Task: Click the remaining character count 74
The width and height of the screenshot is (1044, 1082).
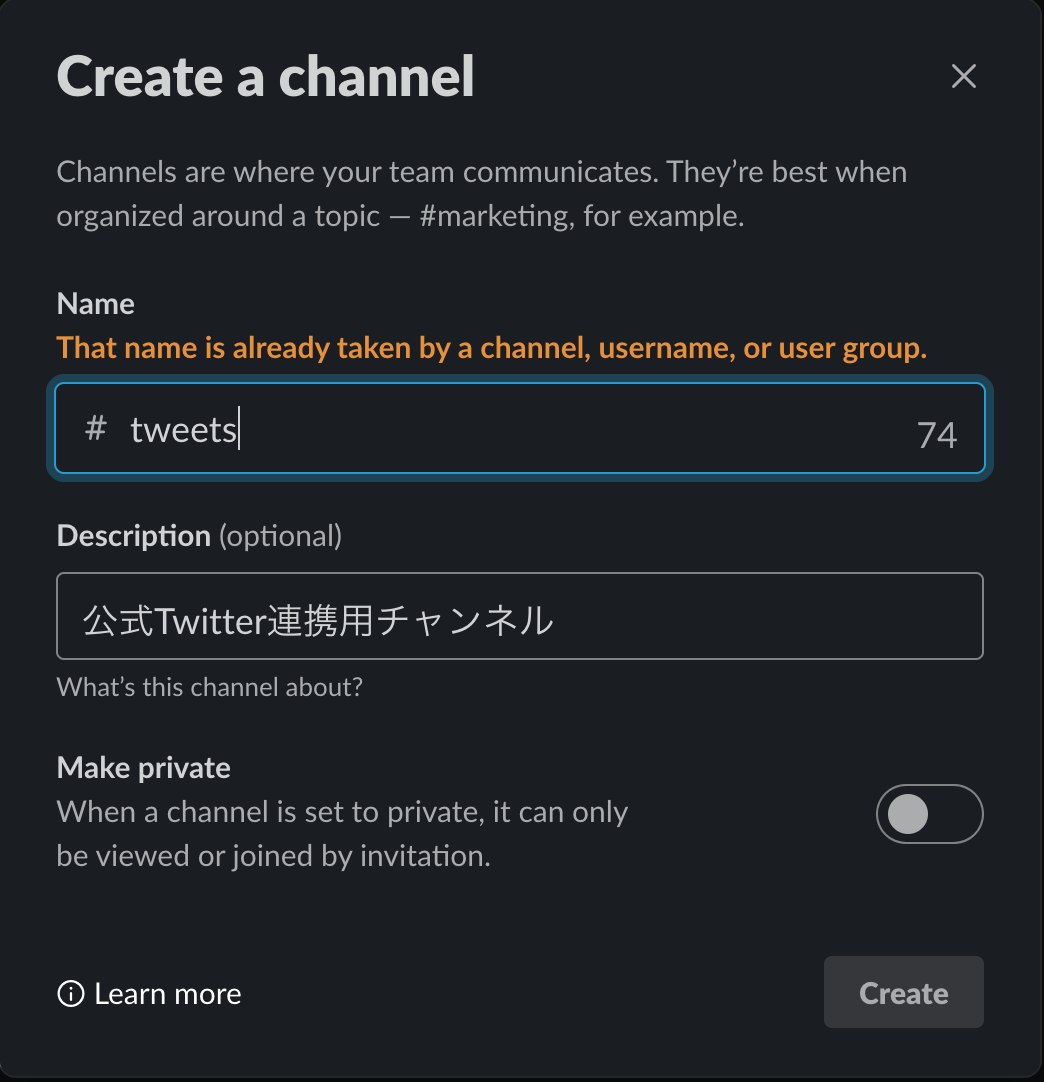Action: [936, 435]
